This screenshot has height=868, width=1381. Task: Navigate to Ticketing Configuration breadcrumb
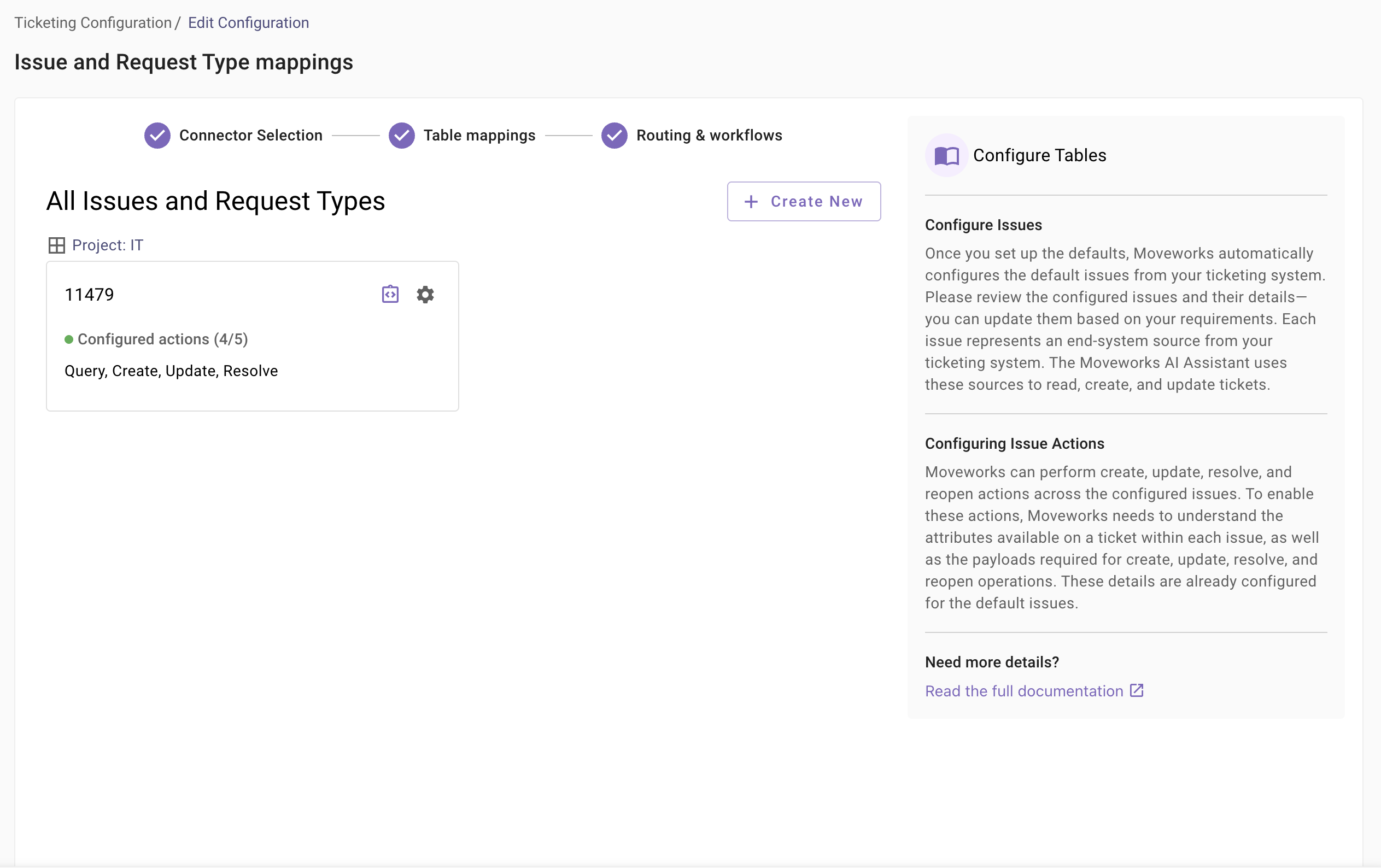[93, 23]
